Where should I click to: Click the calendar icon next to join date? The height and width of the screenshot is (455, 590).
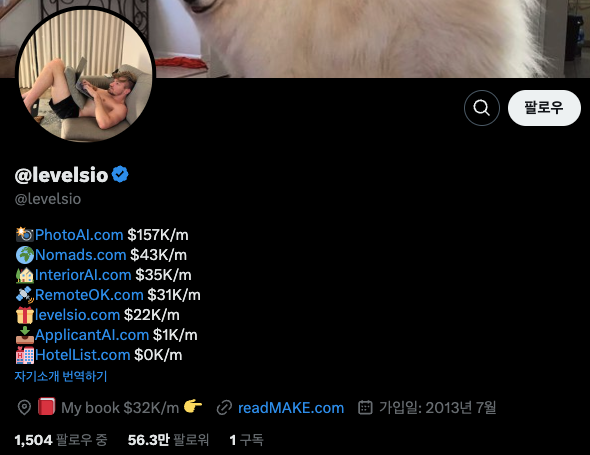click(365, 407)
